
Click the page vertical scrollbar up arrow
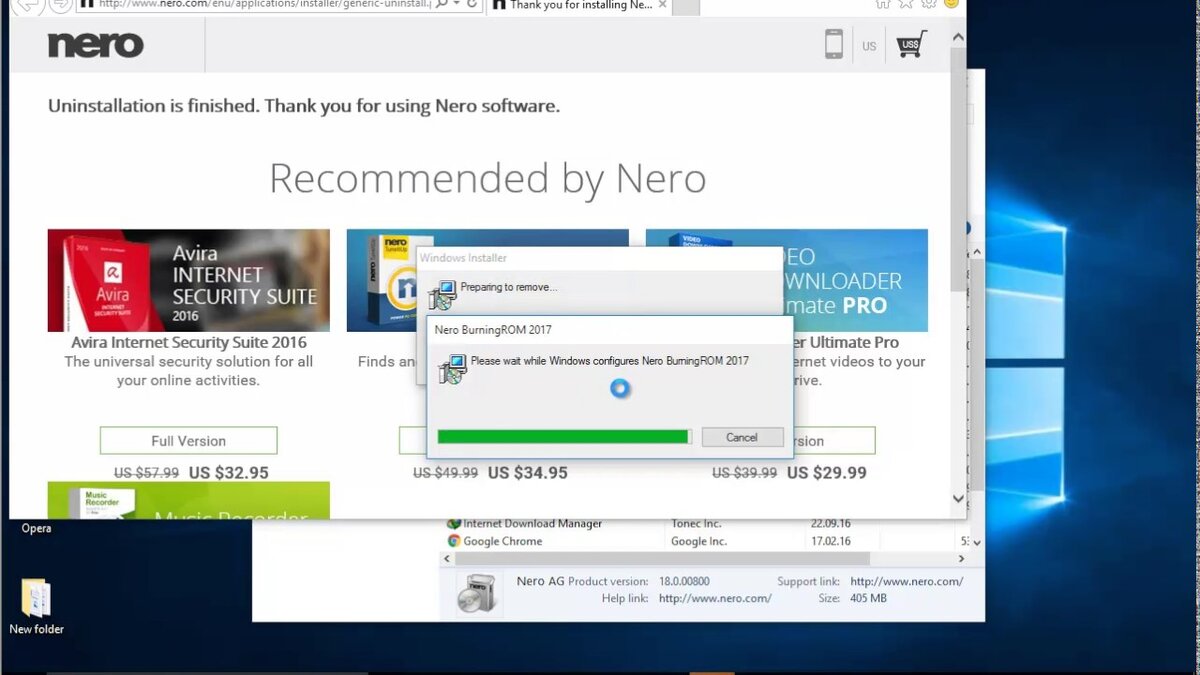click(958, 38)
